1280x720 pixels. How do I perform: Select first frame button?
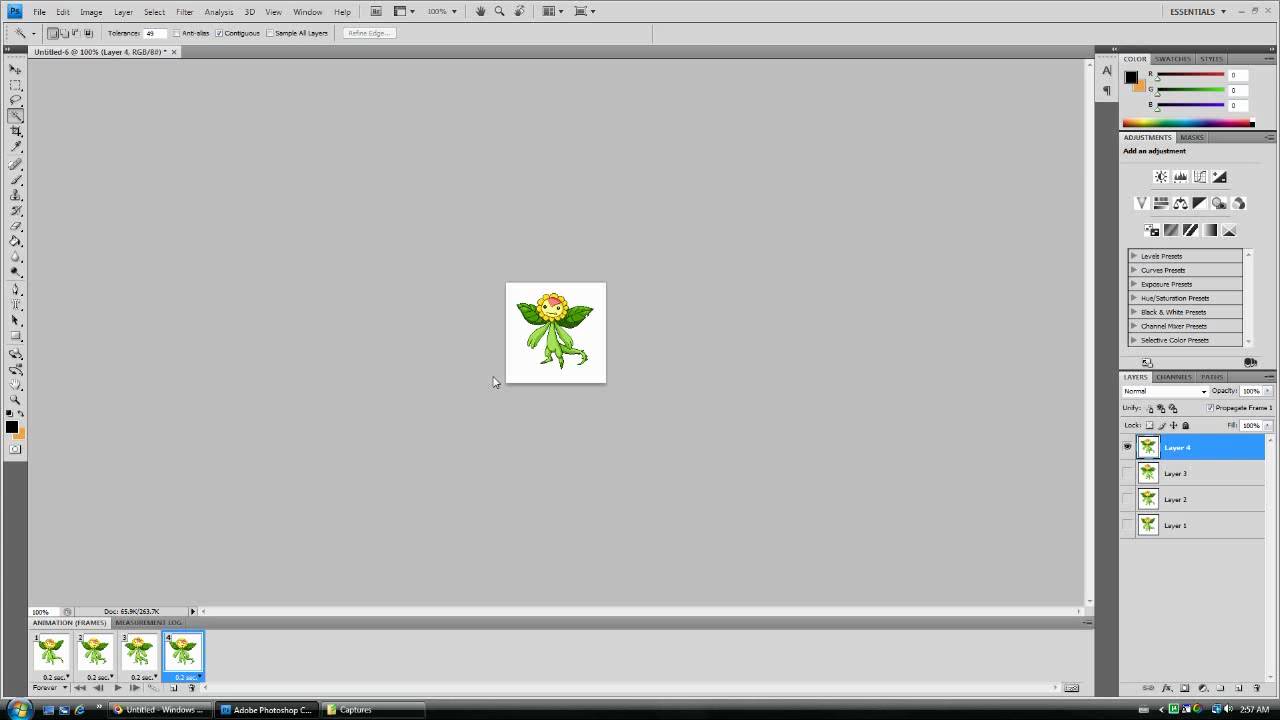point(81,688)
